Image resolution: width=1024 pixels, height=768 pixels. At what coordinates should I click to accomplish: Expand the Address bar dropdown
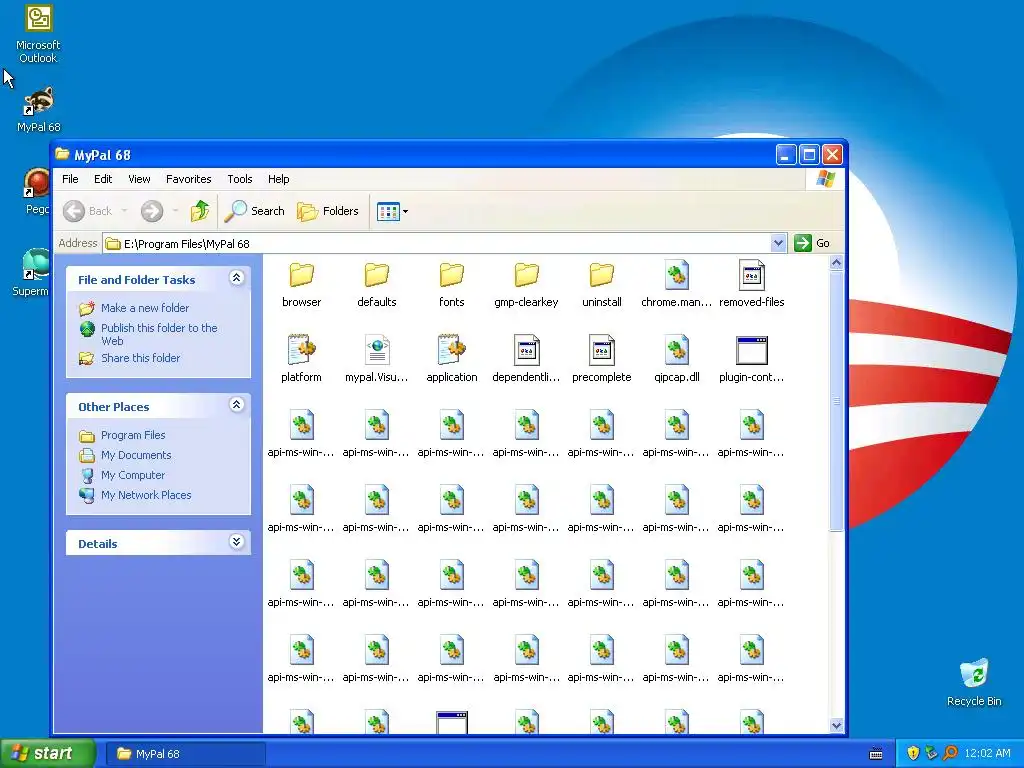coord(778,244)
